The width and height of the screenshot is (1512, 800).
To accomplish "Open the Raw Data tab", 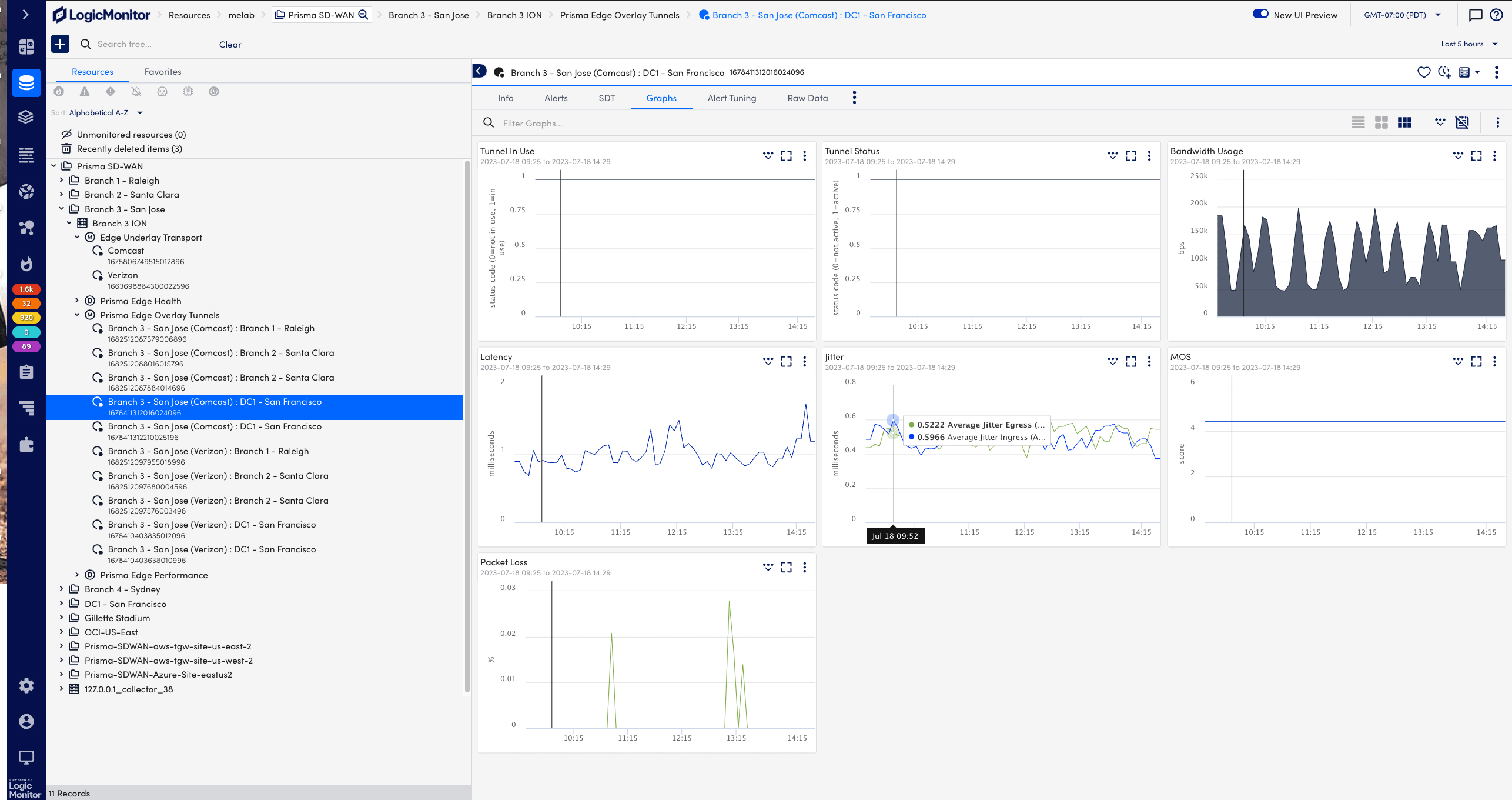I will 808,98.
